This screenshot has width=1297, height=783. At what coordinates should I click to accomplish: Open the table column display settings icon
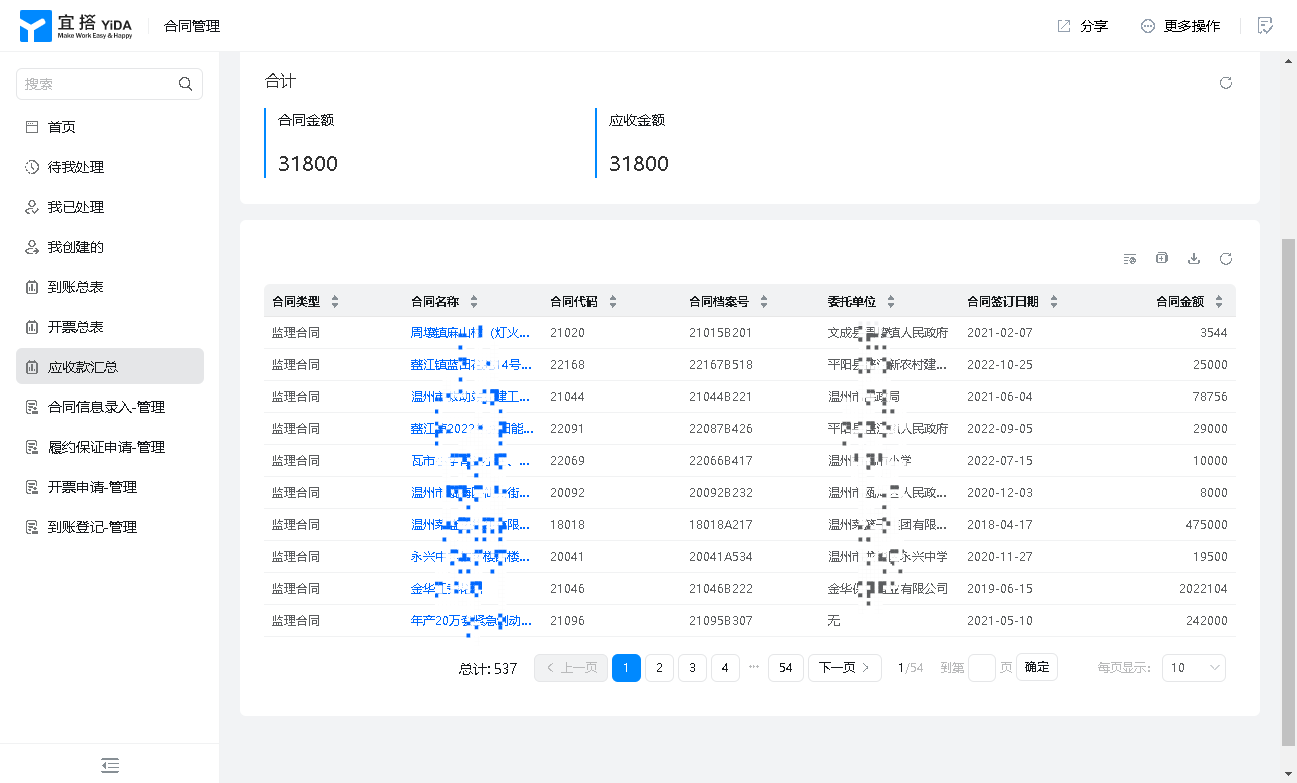[1130, 259]
